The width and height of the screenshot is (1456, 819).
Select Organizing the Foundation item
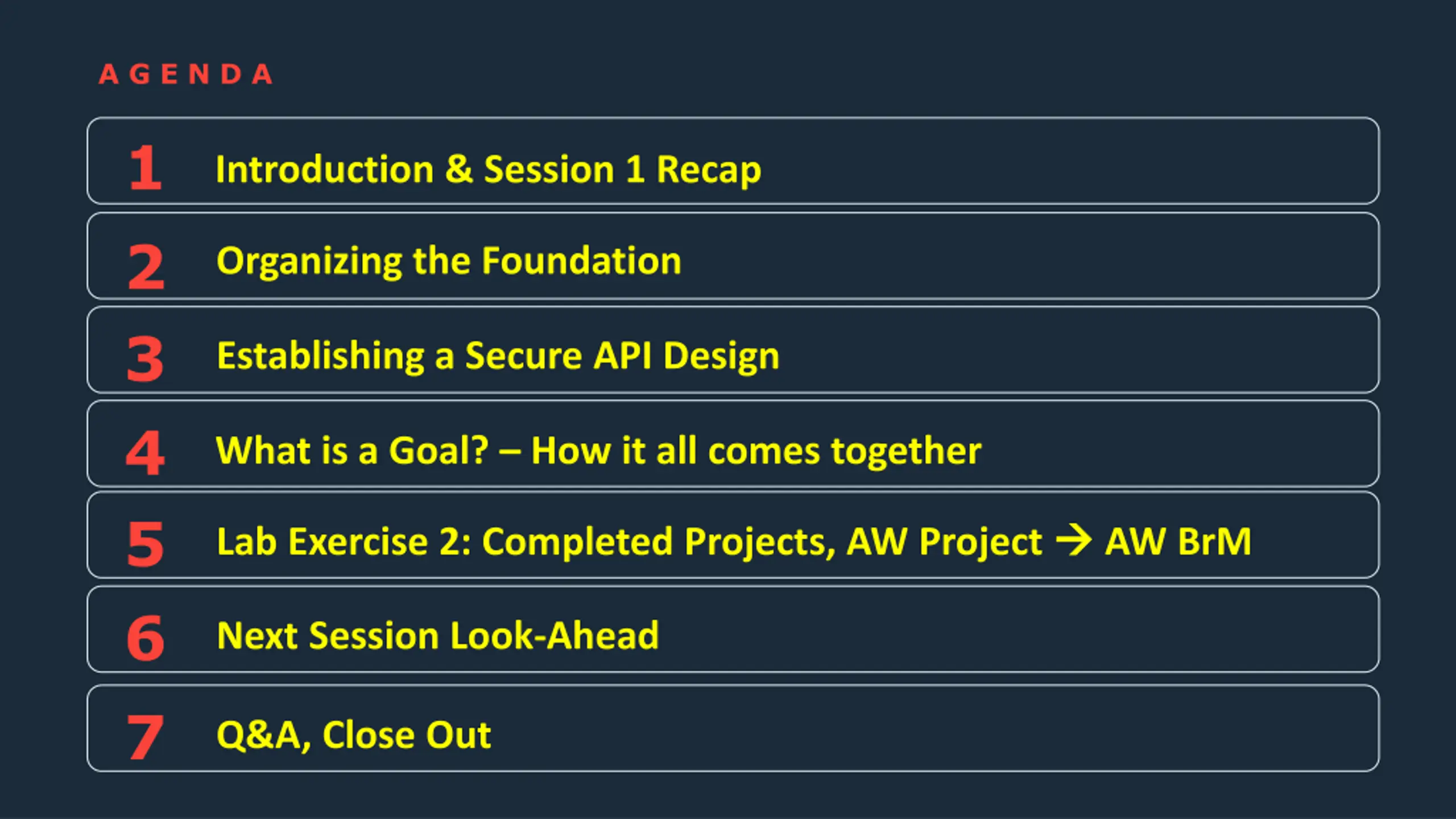449,262
